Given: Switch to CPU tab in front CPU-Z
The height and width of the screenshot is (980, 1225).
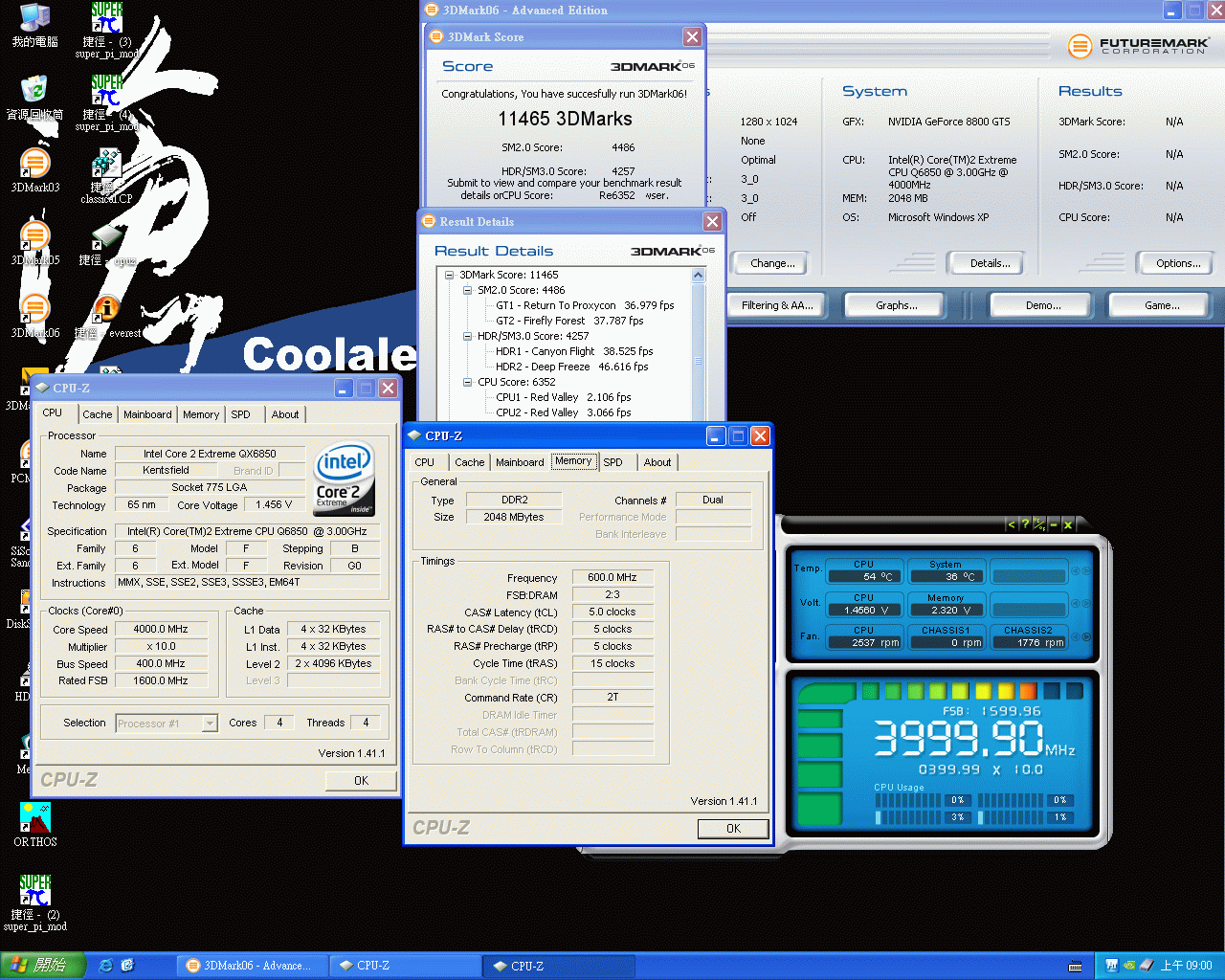Looking at the screenshot, I should pyautogui.click(x=425, y=462).
